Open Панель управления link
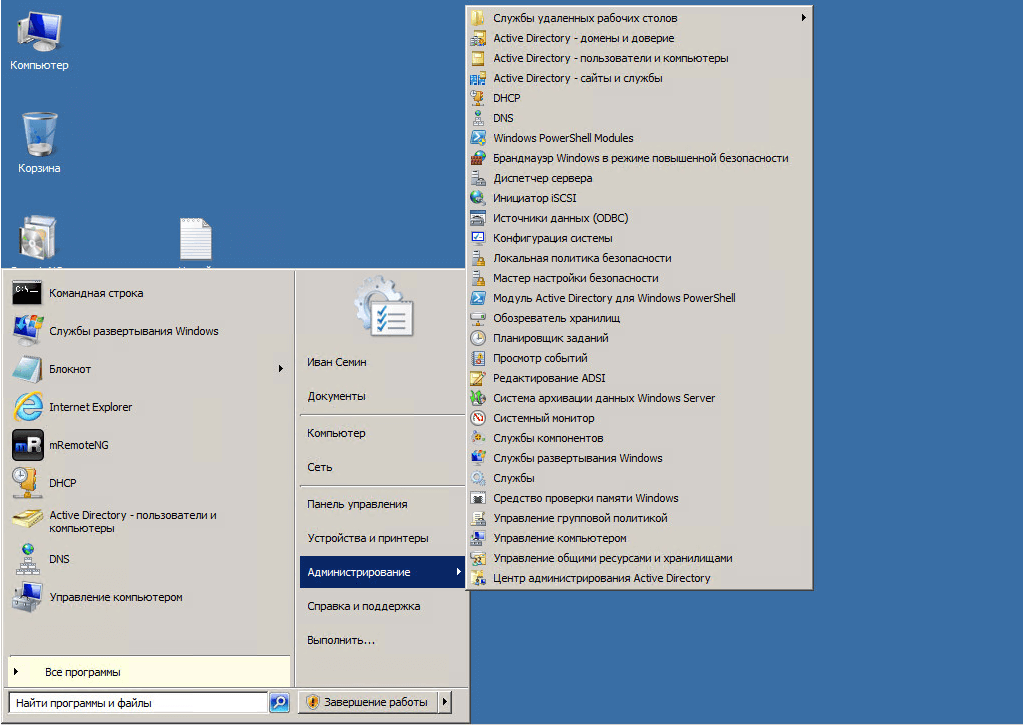Image resolution: width=1023 pixels, height=725 pixels. tap(357, 504)
